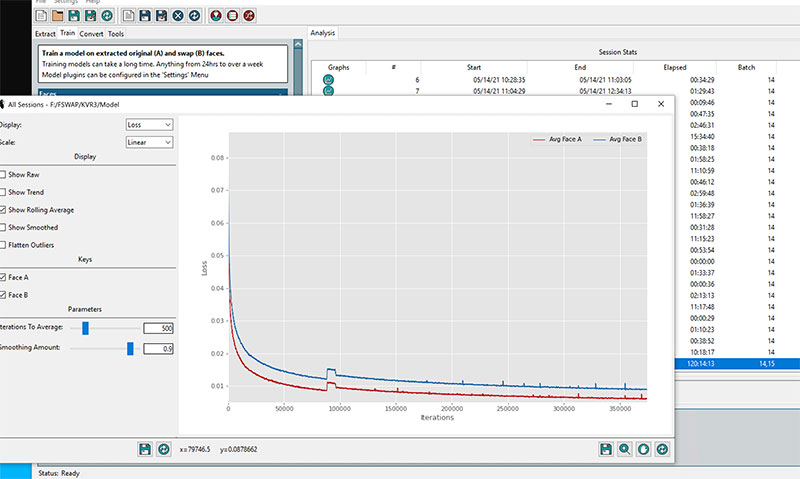800x479 pixels.
Task: Activate the zoom magnifier graph tool
Action: tap(624, 449)
